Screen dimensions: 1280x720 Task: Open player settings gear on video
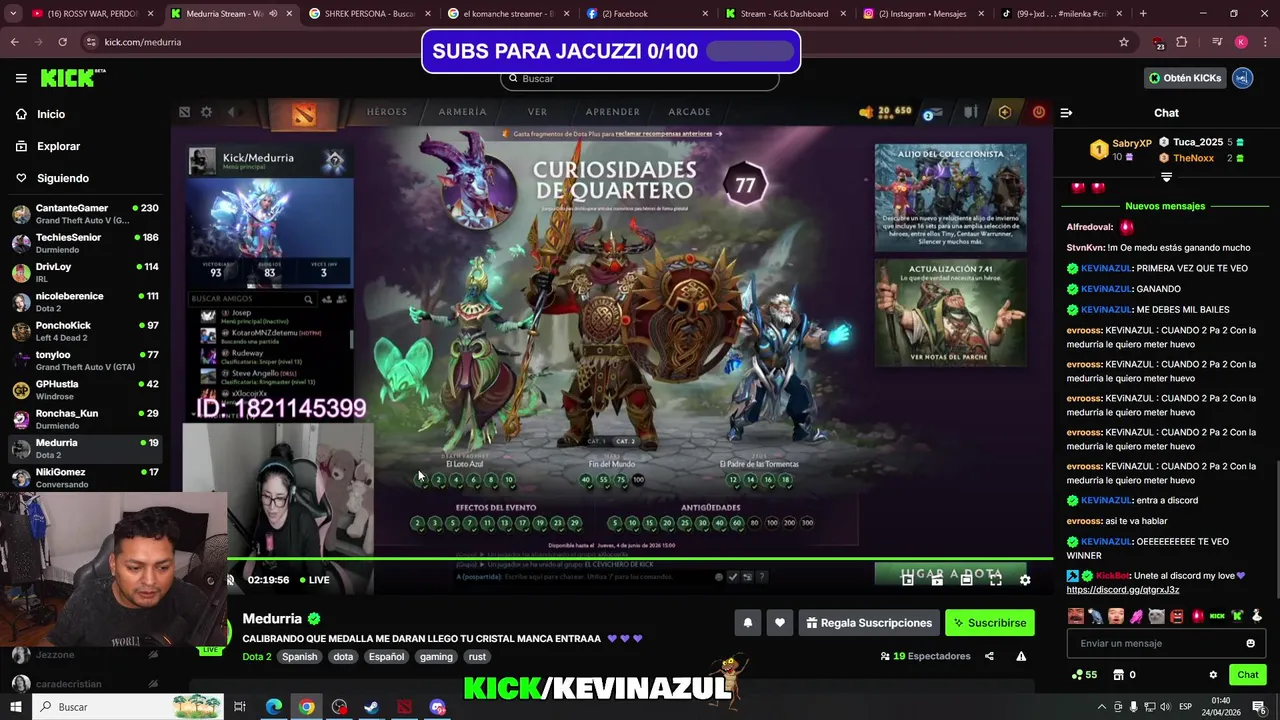[x=1025, y=580]
